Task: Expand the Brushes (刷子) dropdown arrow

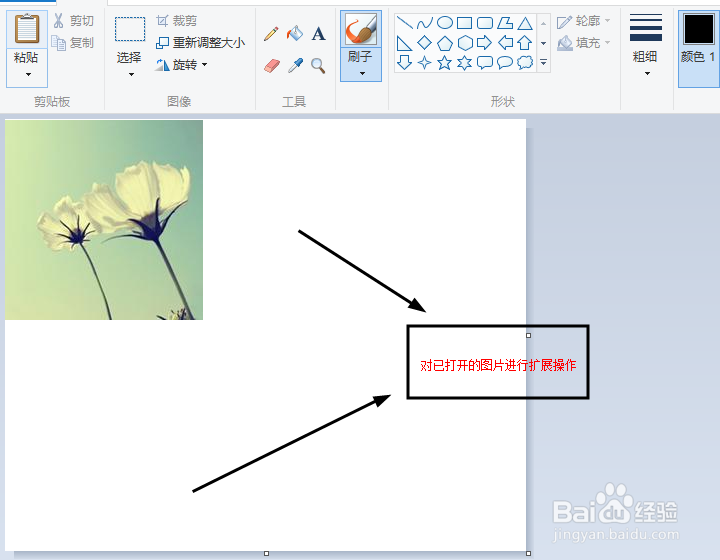Action: pos(362,73)
